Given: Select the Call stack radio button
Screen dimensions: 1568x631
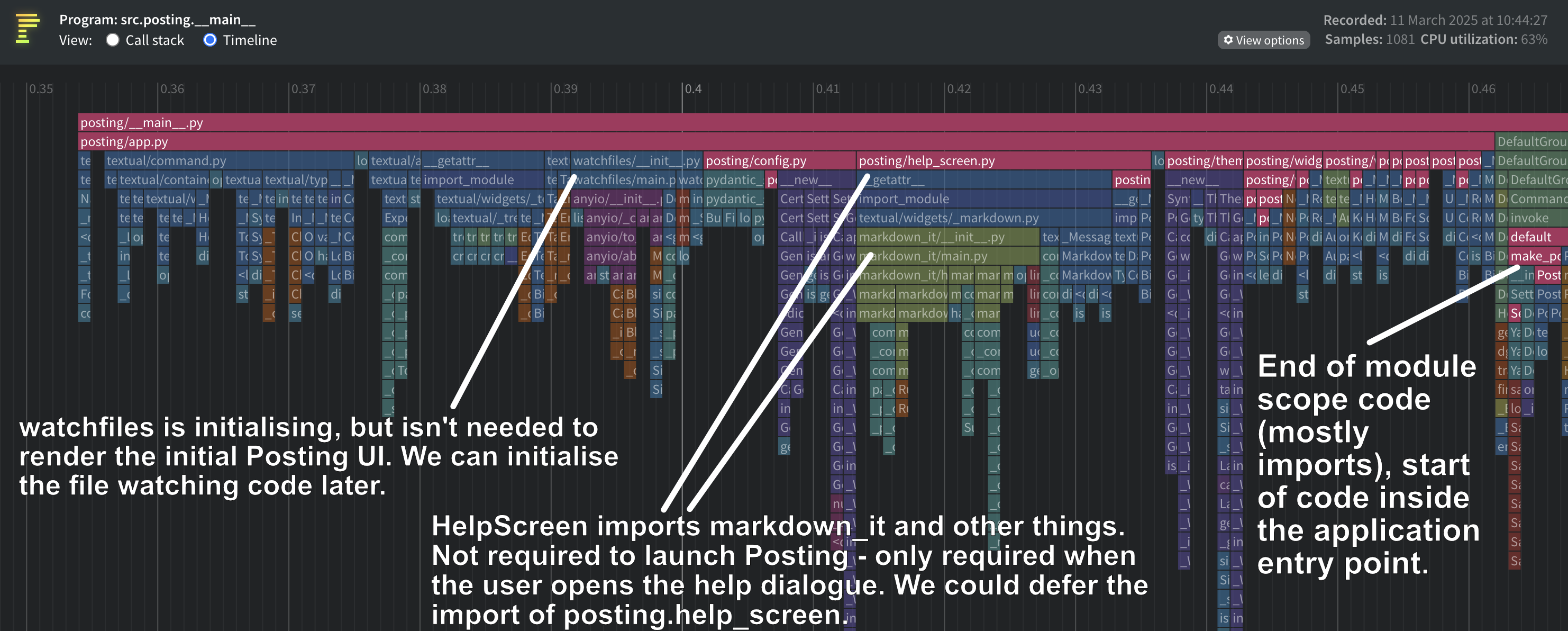Looking at the screenshot, I should coord(113,39).
